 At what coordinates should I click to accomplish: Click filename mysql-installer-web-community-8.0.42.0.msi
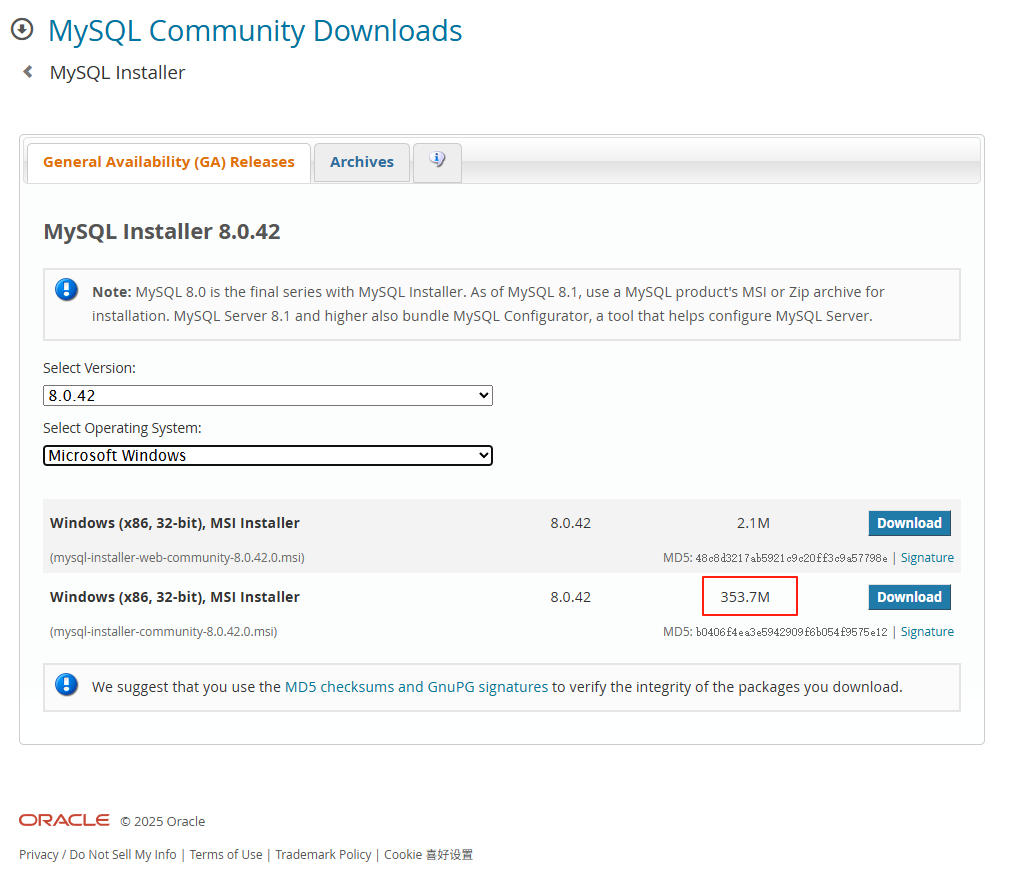pyautogui.click(x=177, y=557)
